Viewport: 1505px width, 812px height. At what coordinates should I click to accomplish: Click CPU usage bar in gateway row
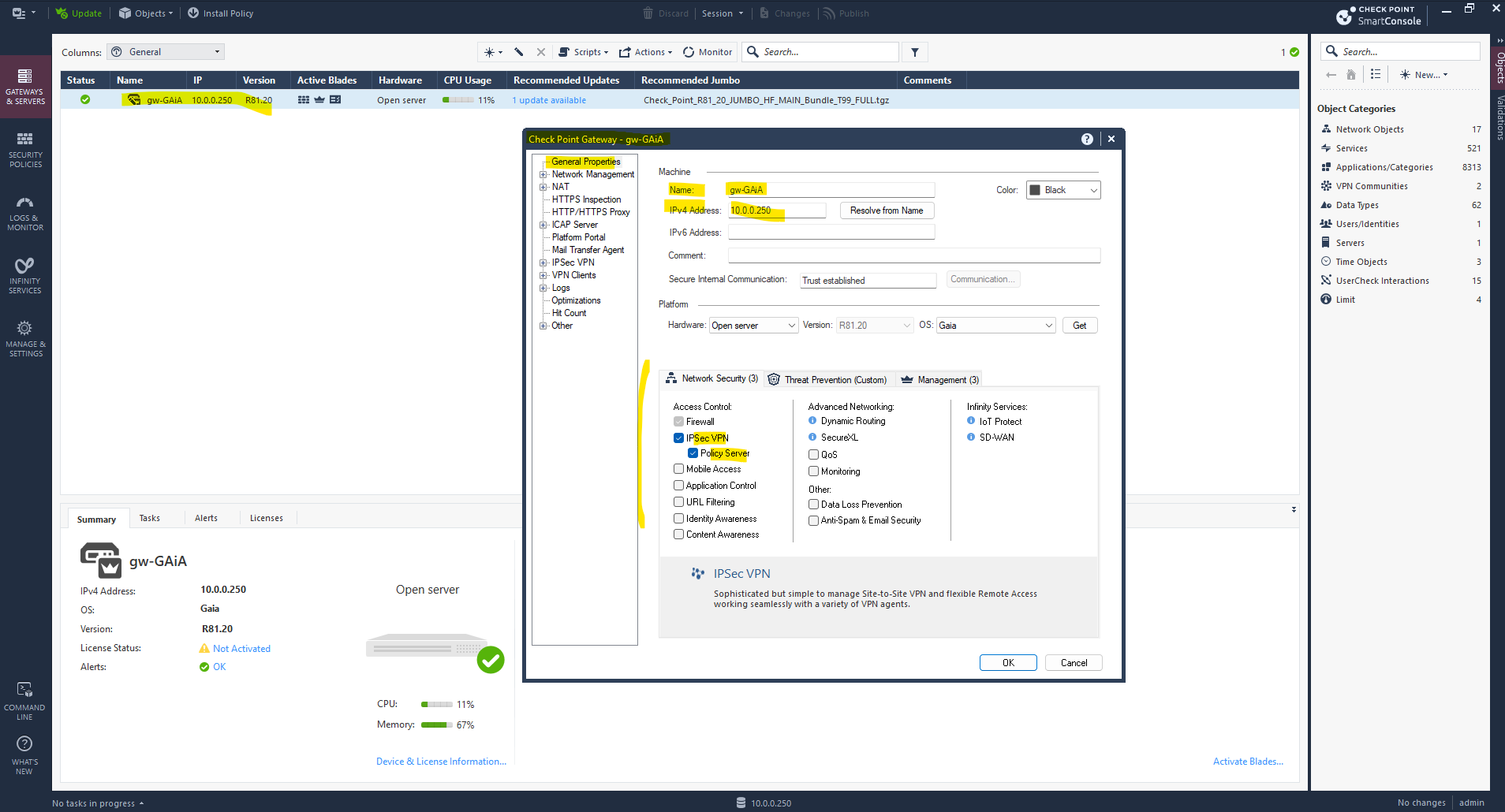[458, 100]
